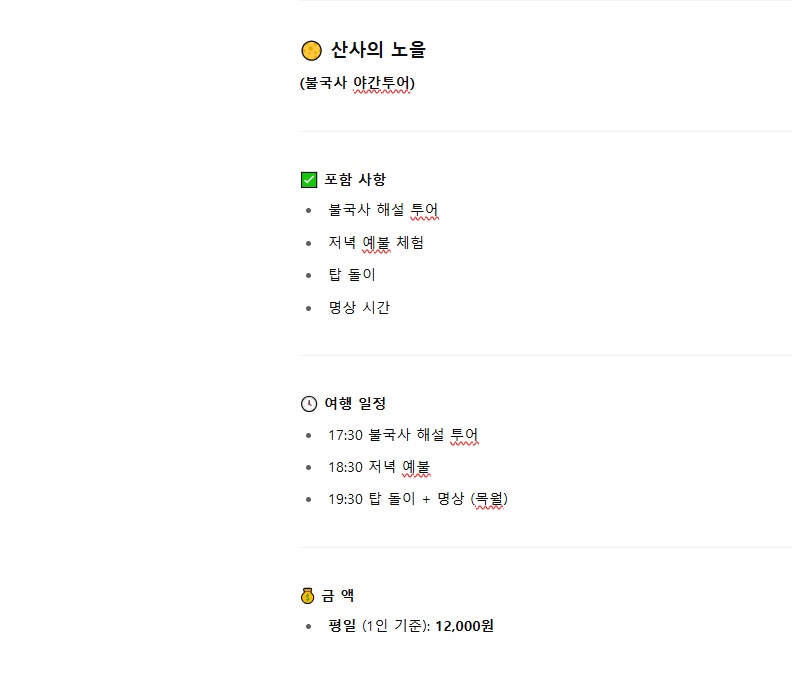Click the bold word 평일 in price line
The height and width of the screenshot is (674, 792).
coord(342,626)
